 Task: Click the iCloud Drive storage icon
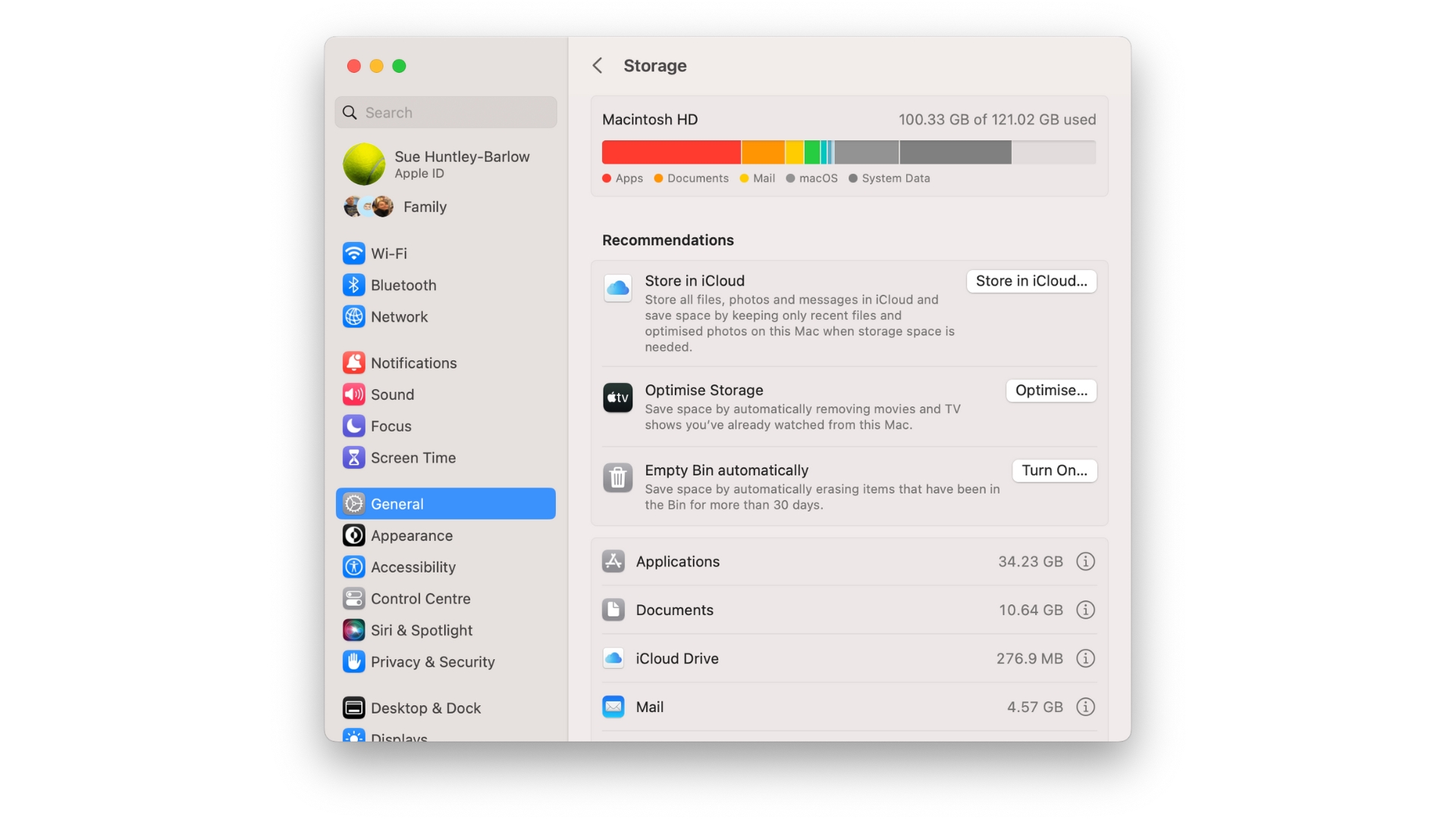pos(613,658)
